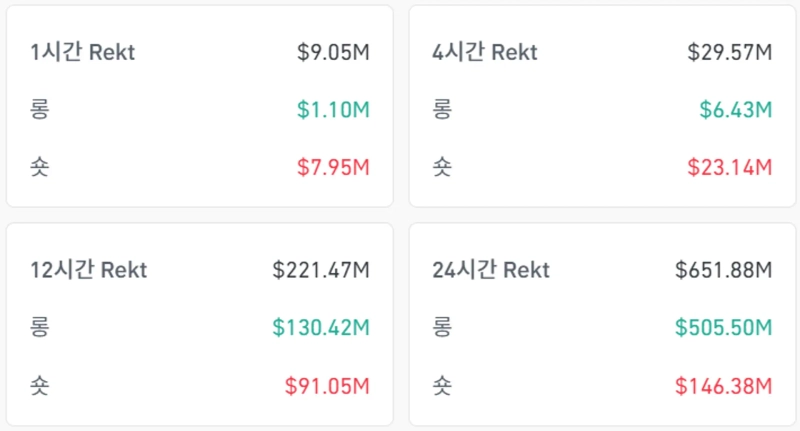The image size is (800, 431).
Task: Click the 숏 label in 4시간 Rekt card
Action: [442, 166]
